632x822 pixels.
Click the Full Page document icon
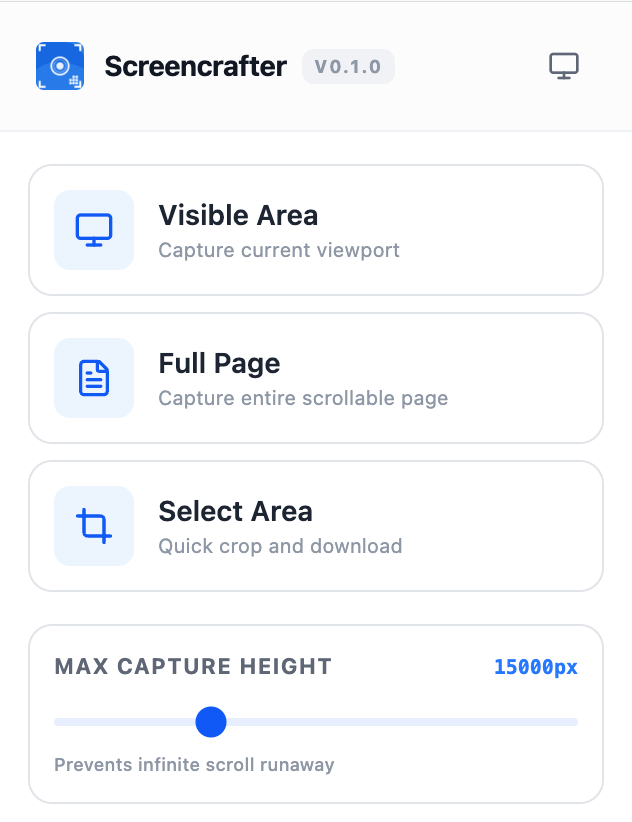click(93, 378)
